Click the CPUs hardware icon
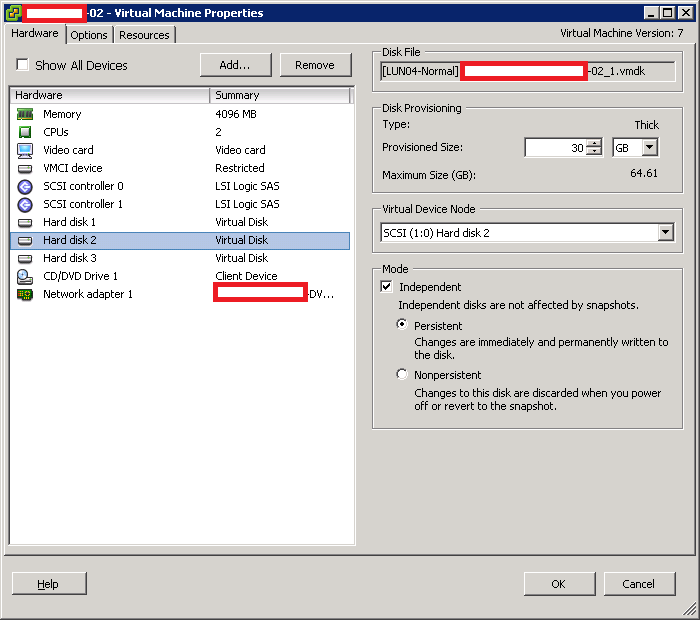 tap(25, 132)
